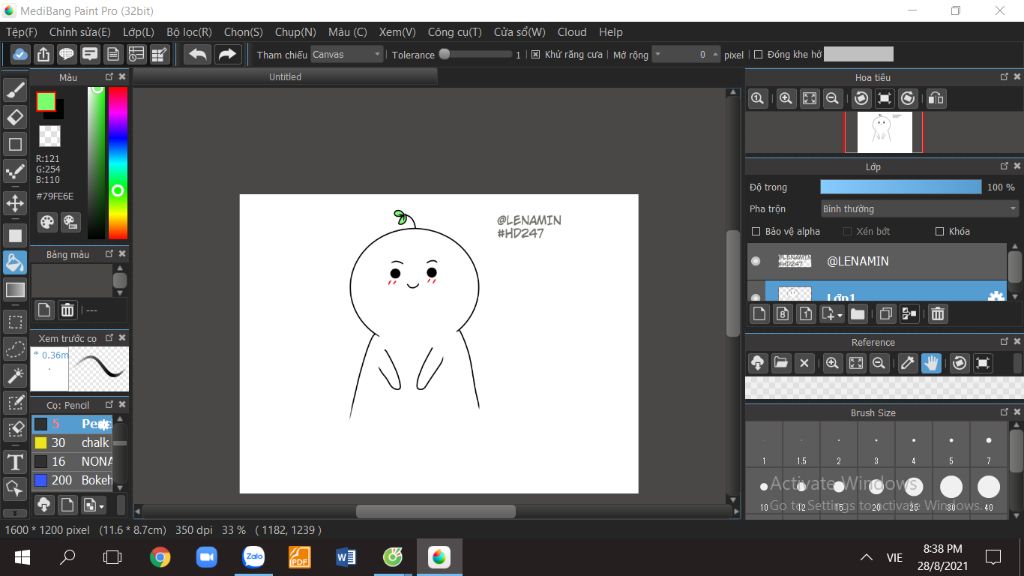Show hidden system tray icons

click(x=866, y=557)
